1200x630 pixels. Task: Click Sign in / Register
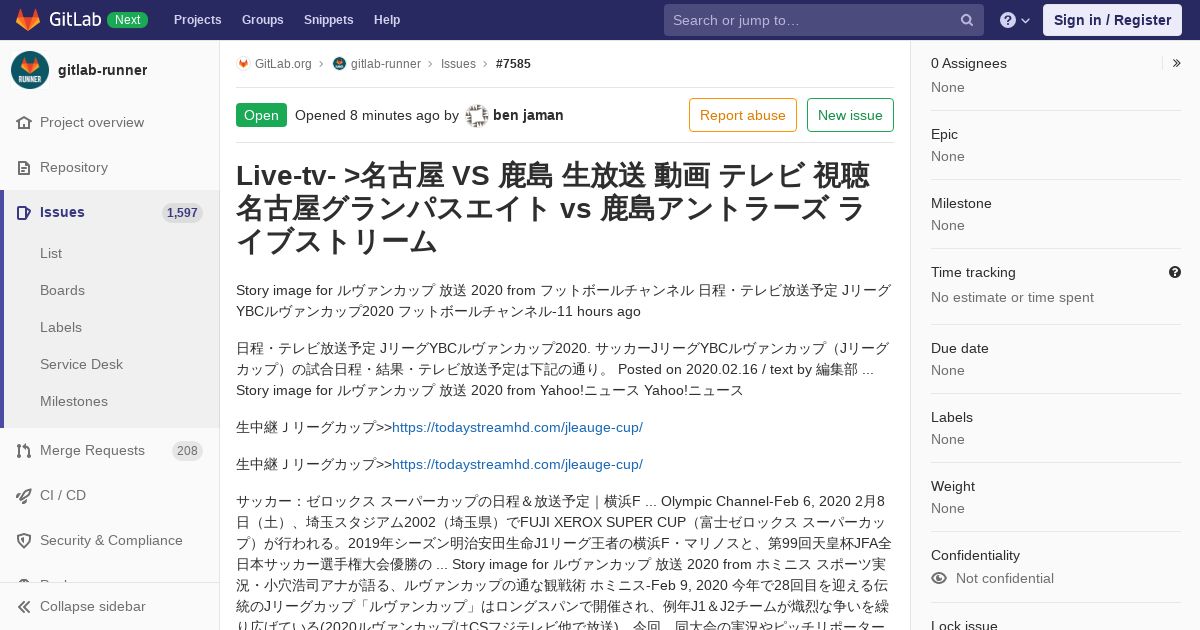pos(1112,20)
